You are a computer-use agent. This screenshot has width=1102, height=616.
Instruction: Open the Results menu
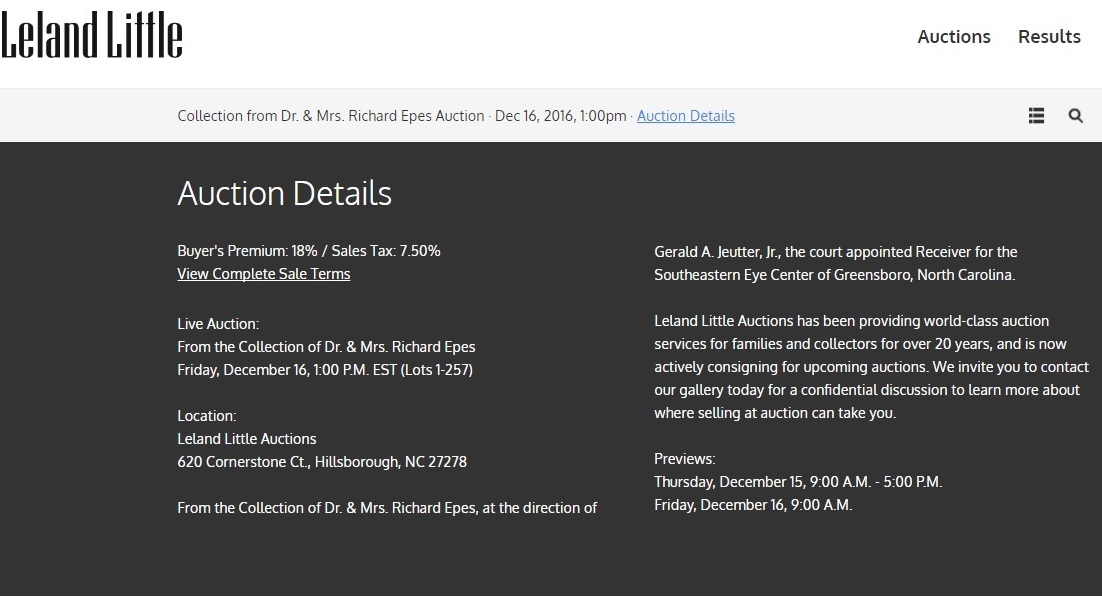[1049, 37]
